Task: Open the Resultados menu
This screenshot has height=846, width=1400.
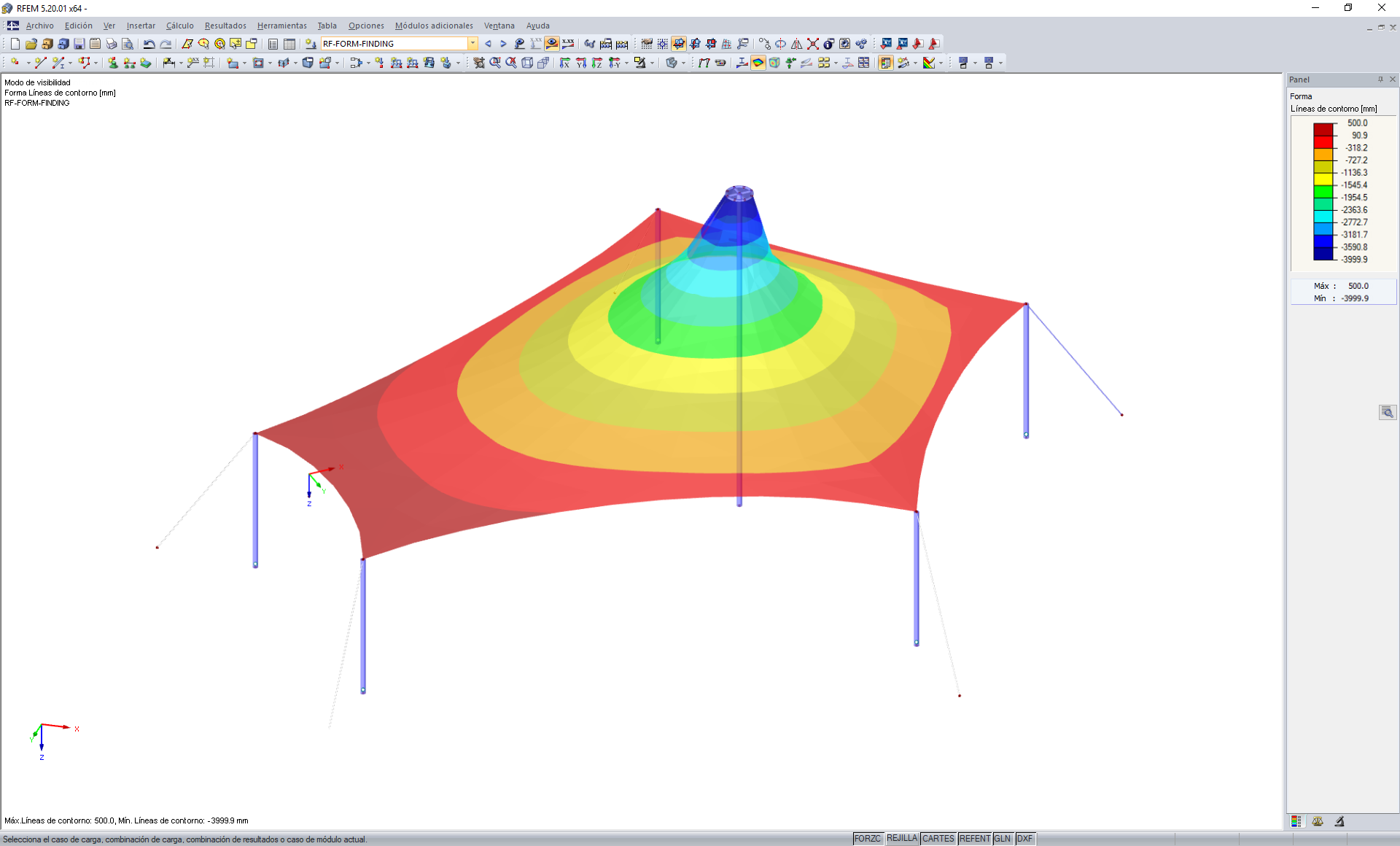Action: 225,26
